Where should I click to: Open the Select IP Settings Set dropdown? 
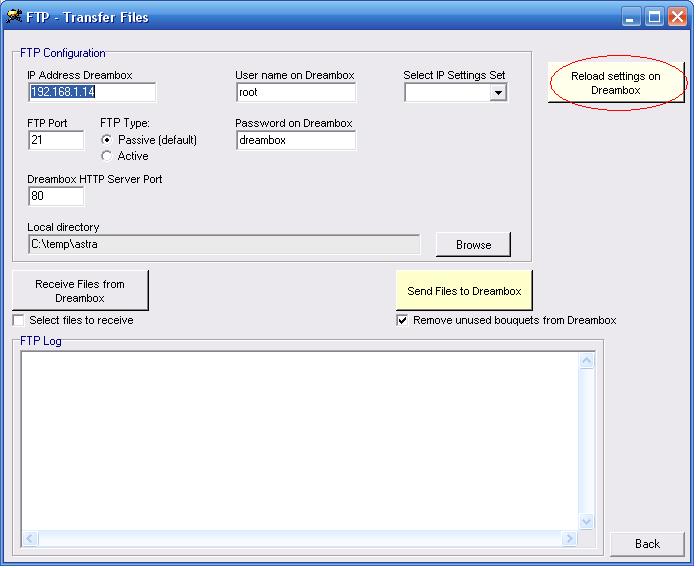pos(498,93)
